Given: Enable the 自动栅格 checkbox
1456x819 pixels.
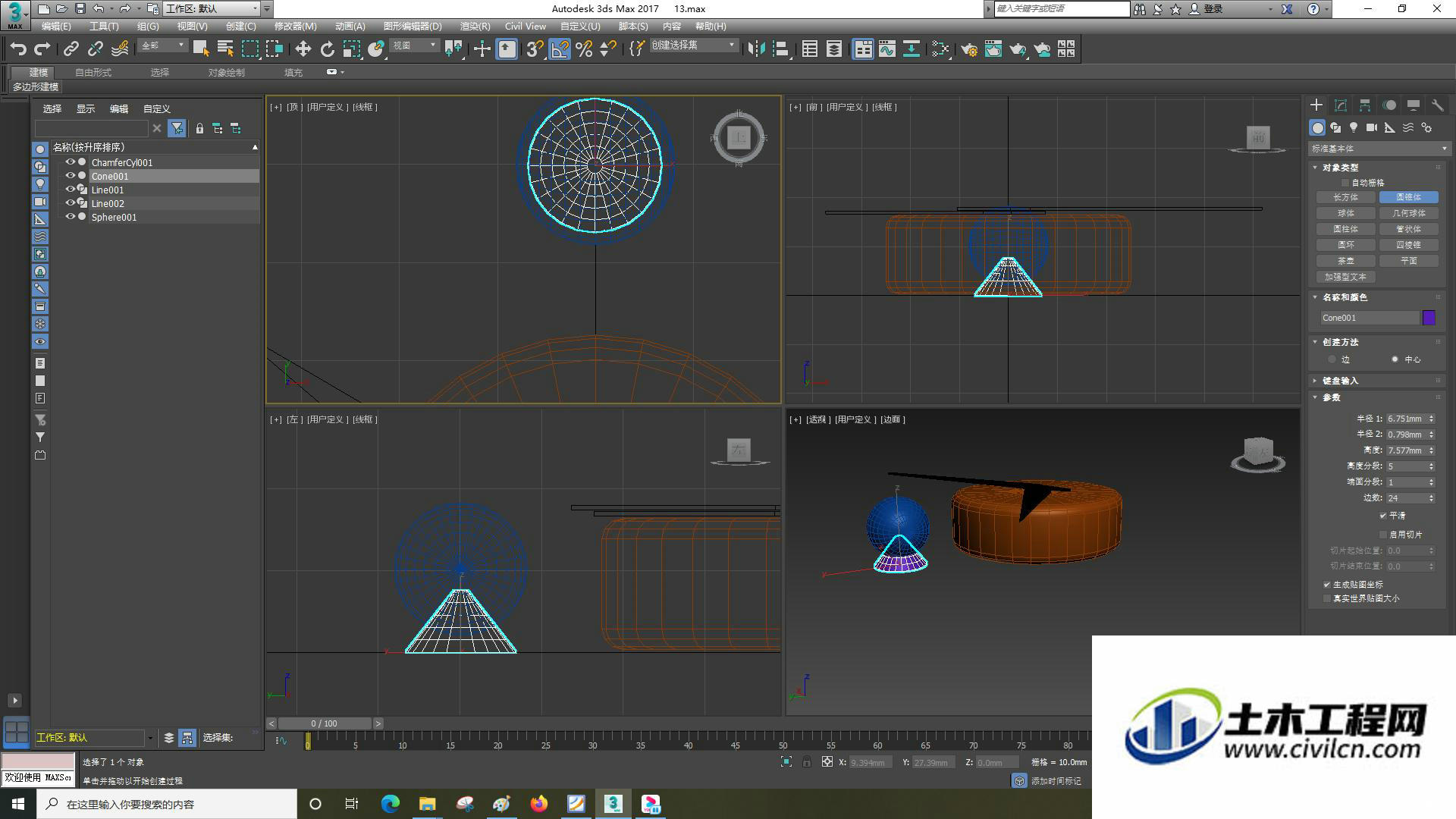Looking at the screenshot, I should point(1345,183).
